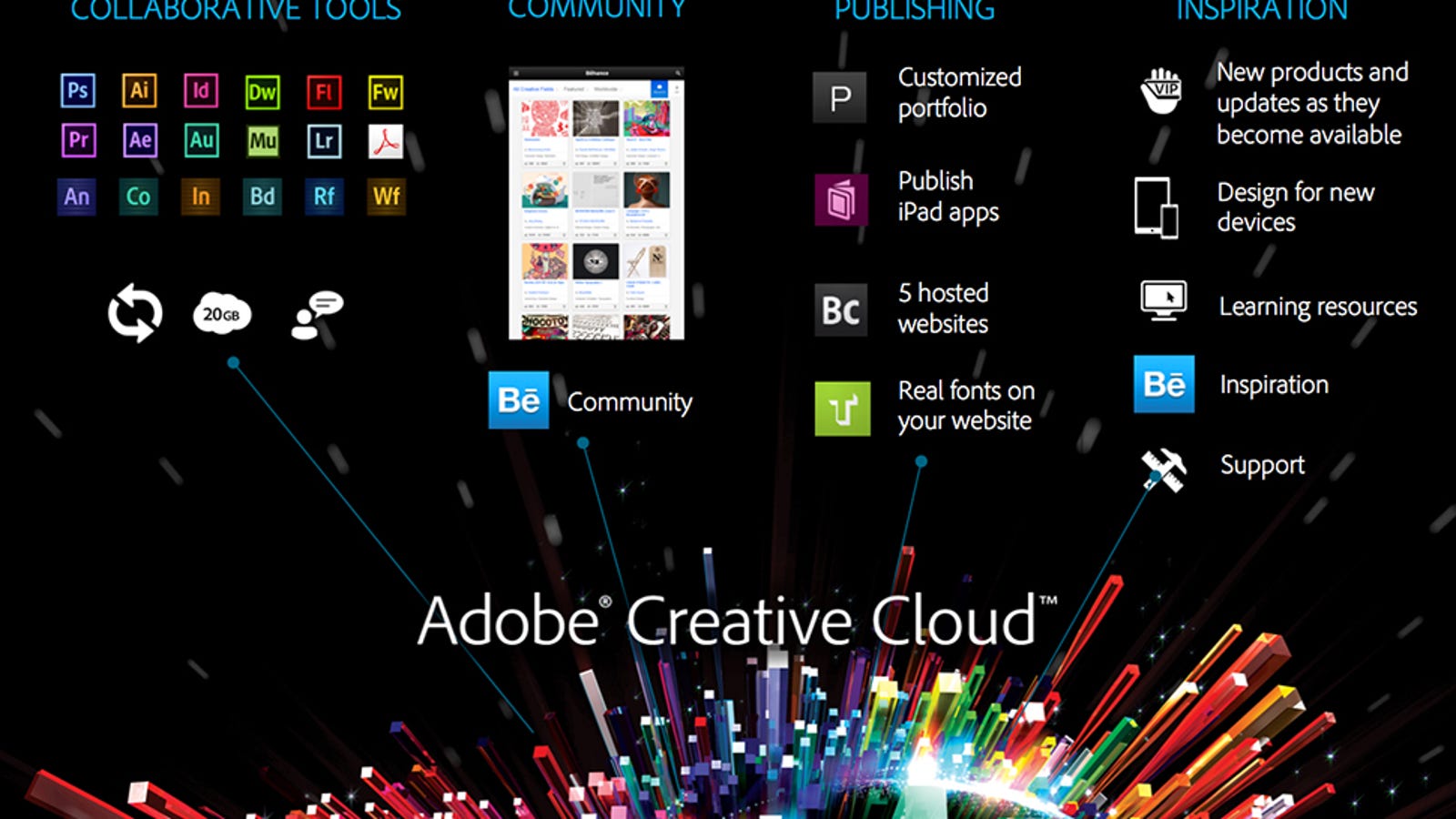Click the circular sync arrows icon

(x=135, y=313)
